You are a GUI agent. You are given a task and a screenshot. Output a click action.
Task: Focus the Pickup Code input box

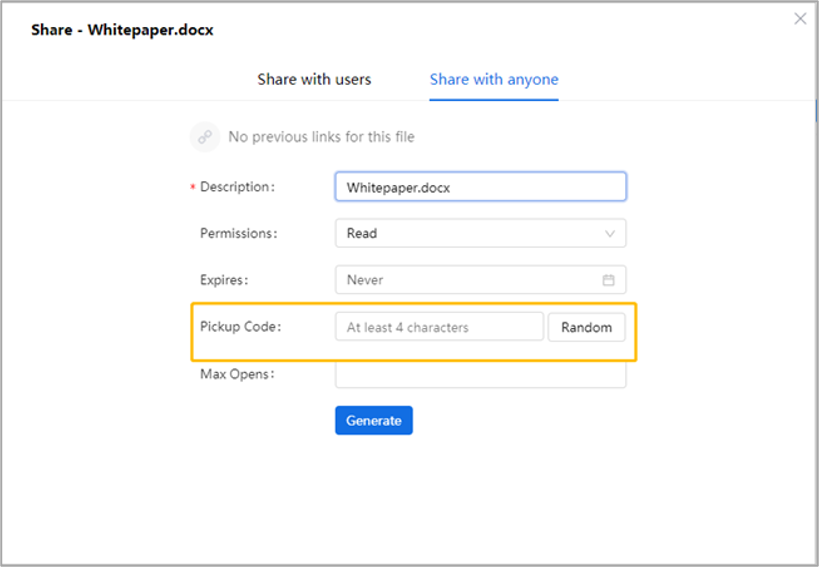coord(439,327)
